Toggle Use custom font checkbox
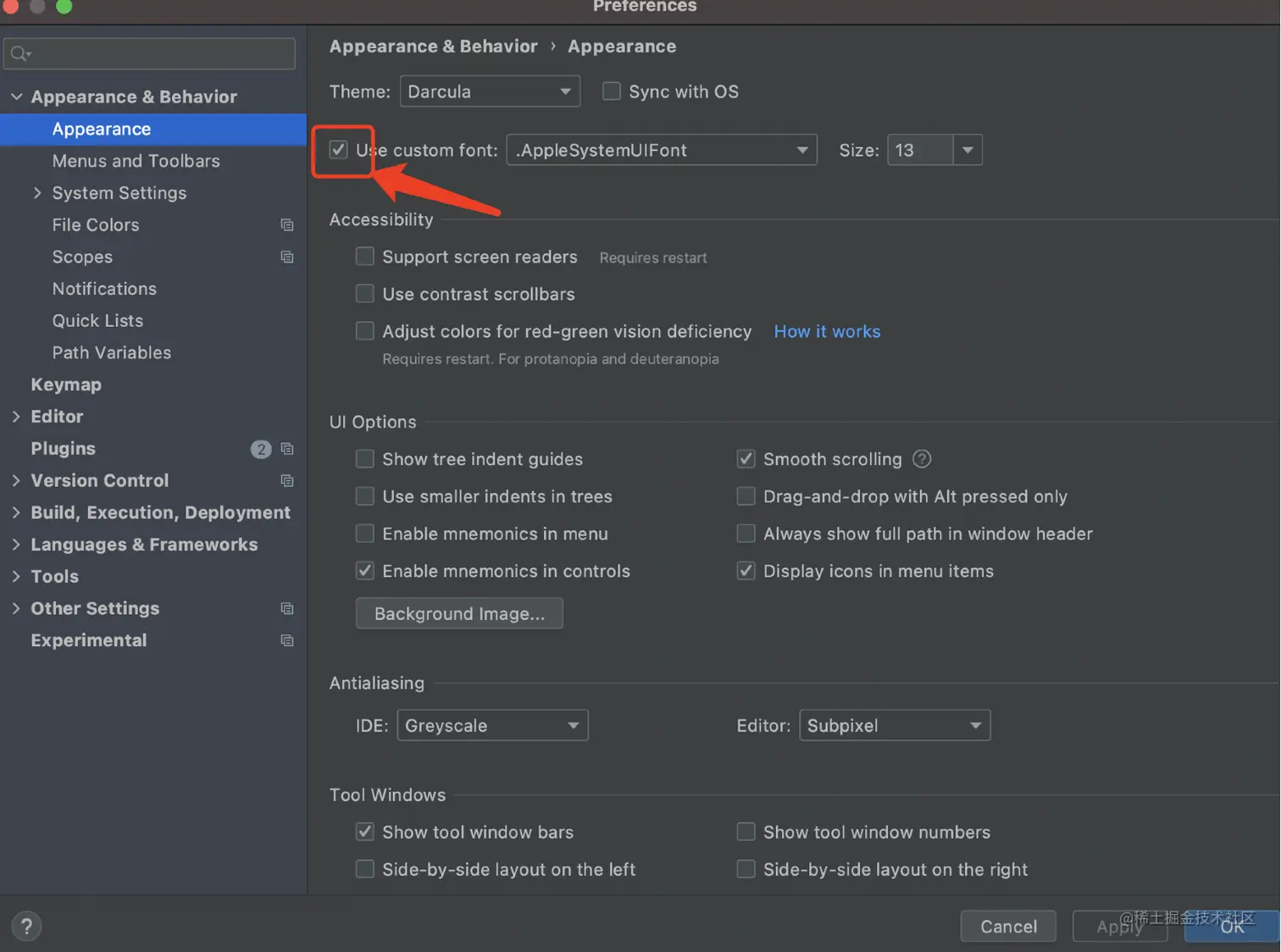 click(x=339, y=150)
